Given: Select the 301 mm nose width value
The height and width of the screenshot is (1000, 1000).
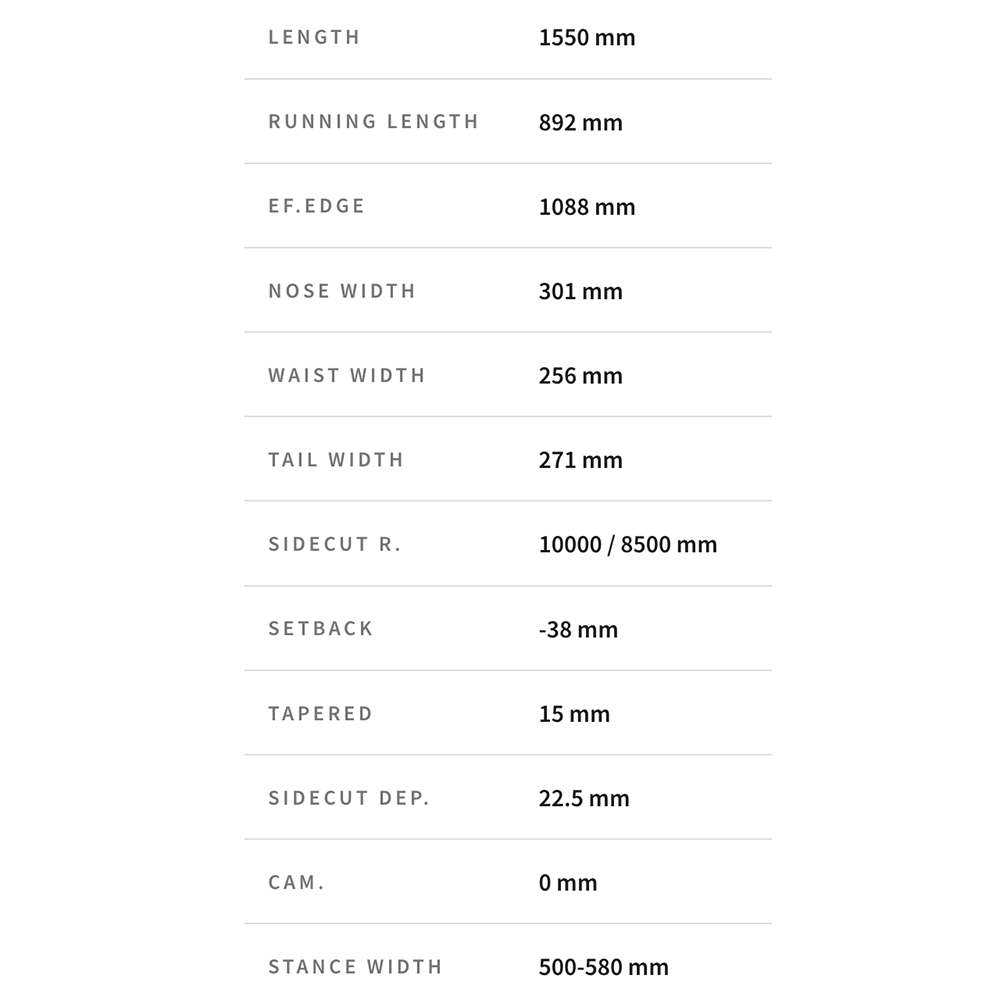Looking at the screenshot, I should pos(580,291).
